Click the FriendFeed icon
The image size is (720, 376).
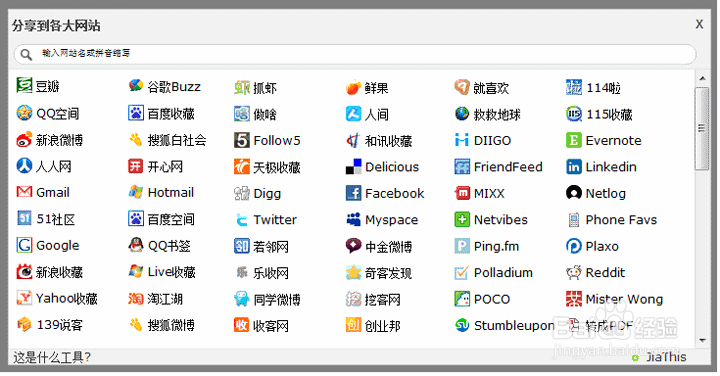[461, 167]
